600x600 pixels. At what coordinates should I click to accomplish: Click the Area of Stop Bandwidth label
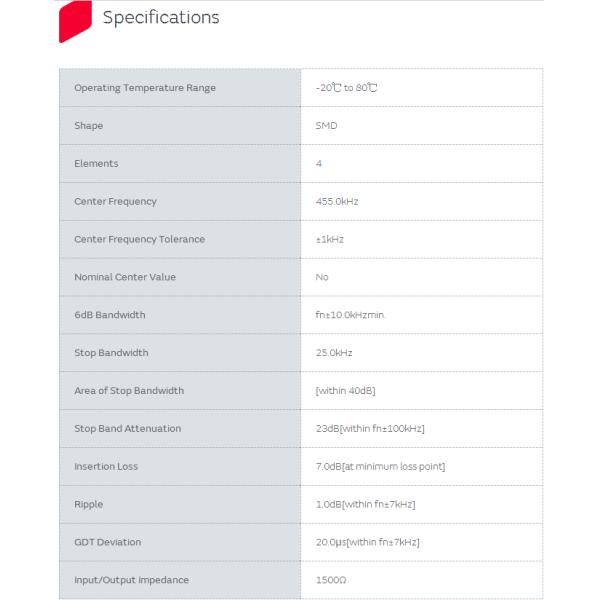click(129, 391)
